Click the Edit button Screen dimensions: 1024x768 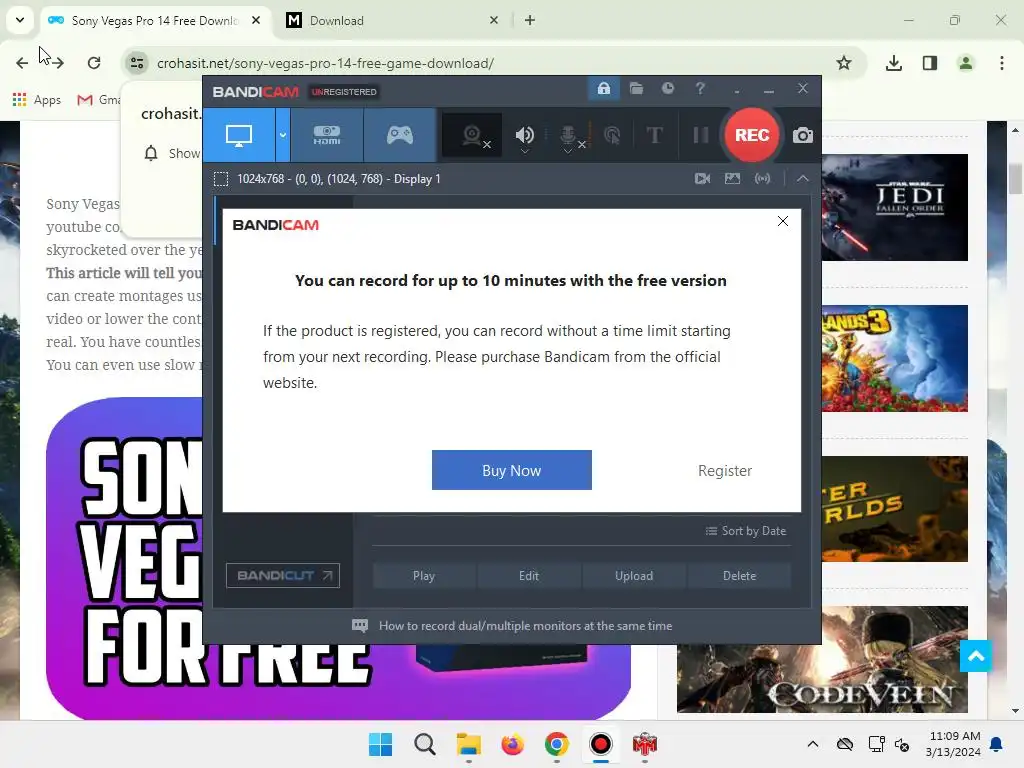(529, 575)
